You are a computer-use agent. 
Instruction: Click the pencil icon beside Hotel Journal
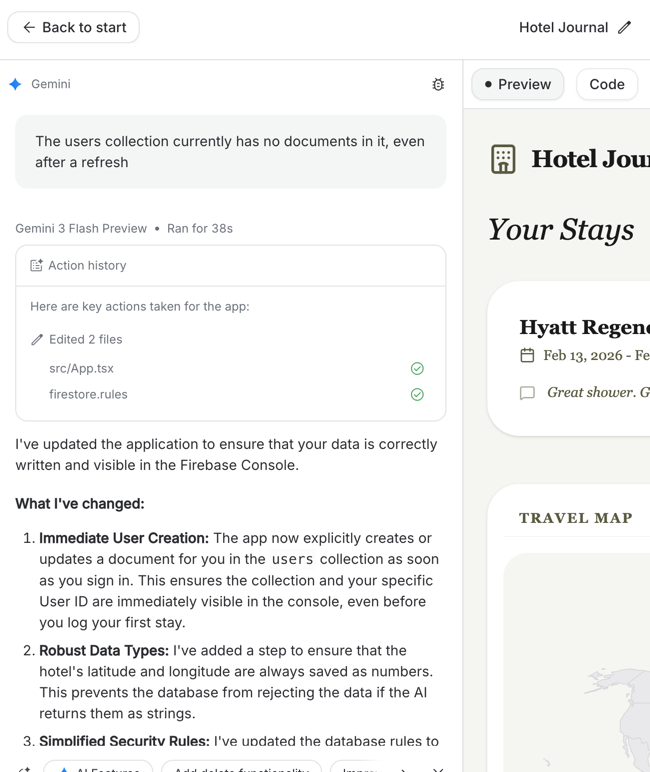pyautogui.click(x=625, y=27)
